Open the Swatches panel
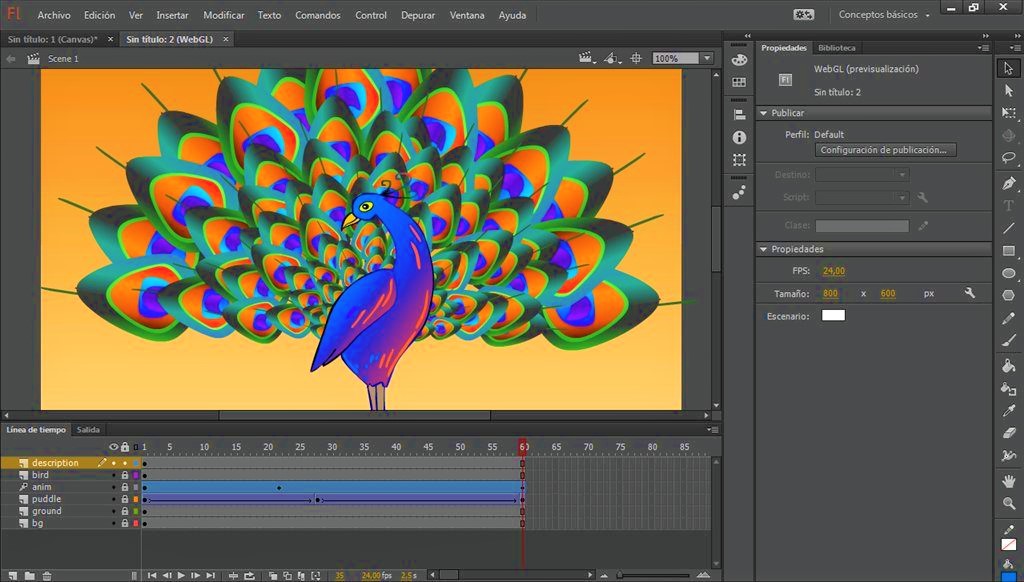The image size is (1024, 582). click(739, 83)
